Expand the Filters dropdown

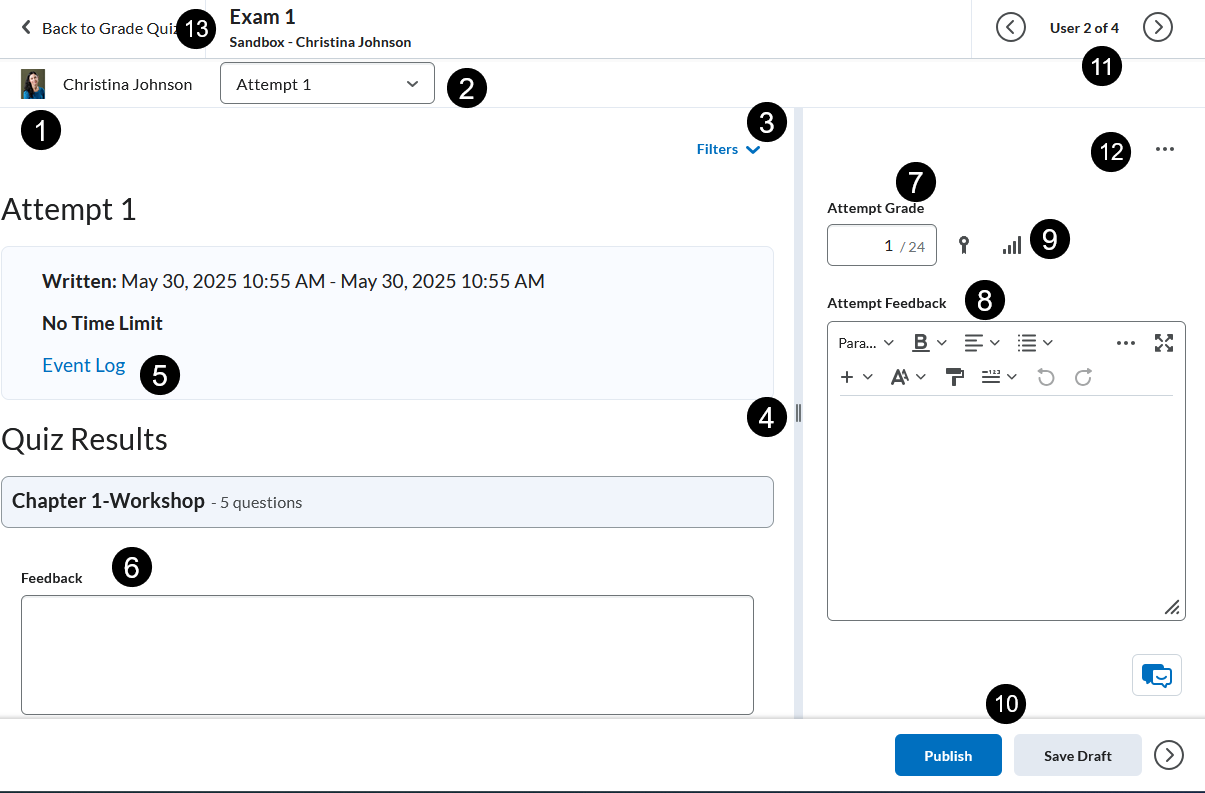(x=728, y=150)
